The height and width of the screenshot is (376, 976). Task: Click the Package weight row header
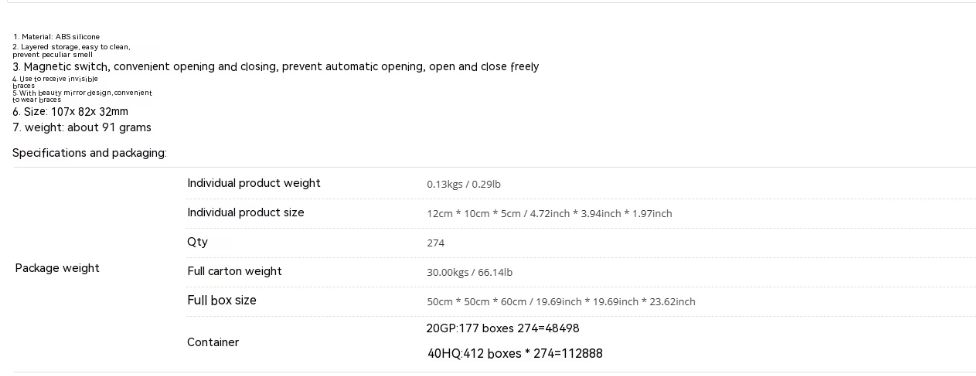click(57, 268)
